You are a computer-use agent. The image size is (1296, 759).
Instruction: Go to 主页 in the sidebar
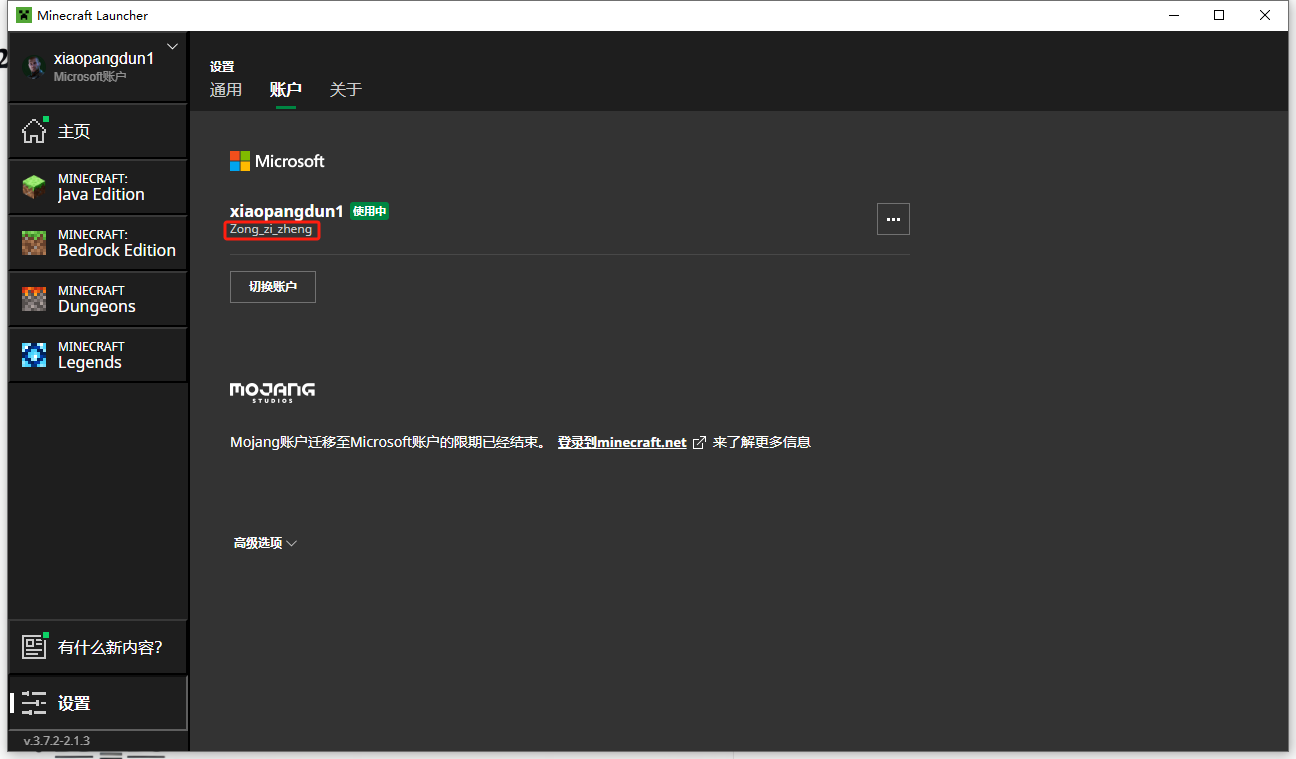(74, 131)
